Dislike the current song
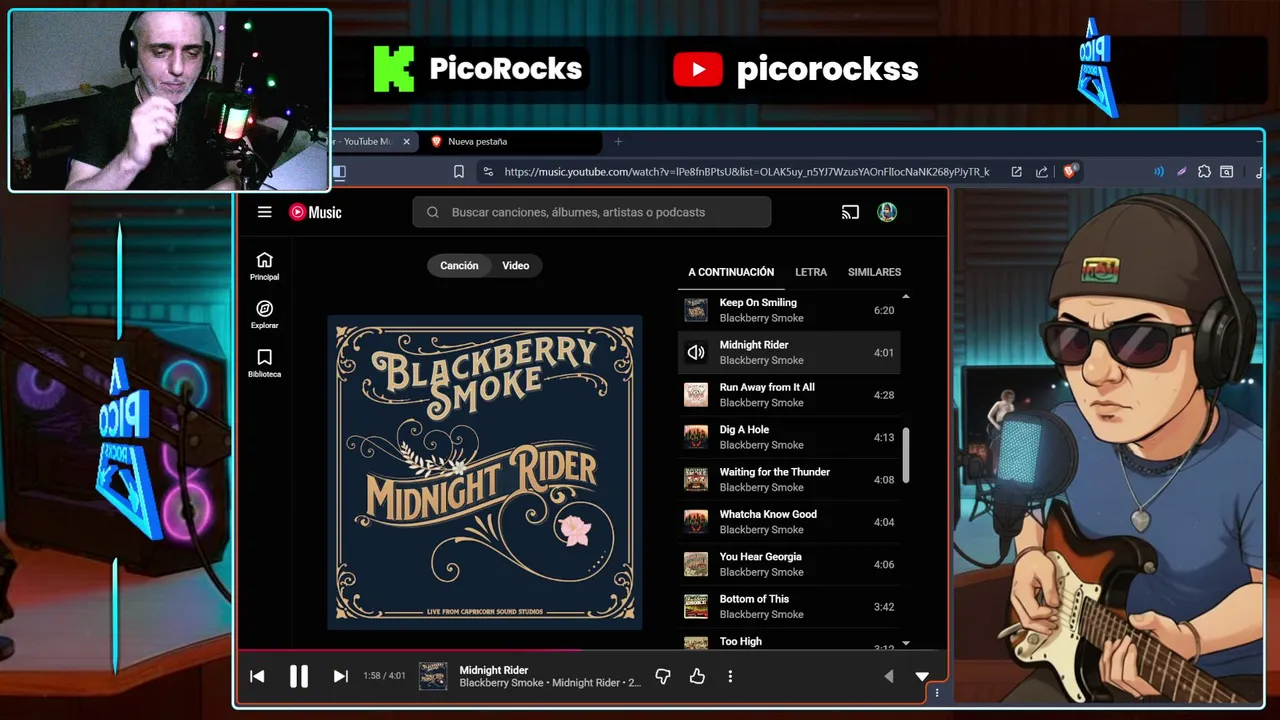 (662, 677)
